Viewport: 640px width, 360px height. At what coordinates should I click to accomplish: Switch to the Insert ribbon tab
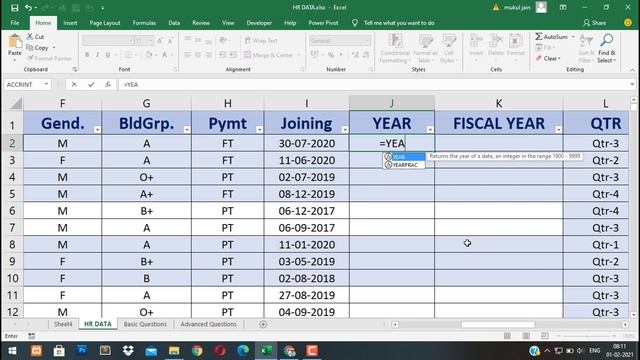click(x=70, y=23)
